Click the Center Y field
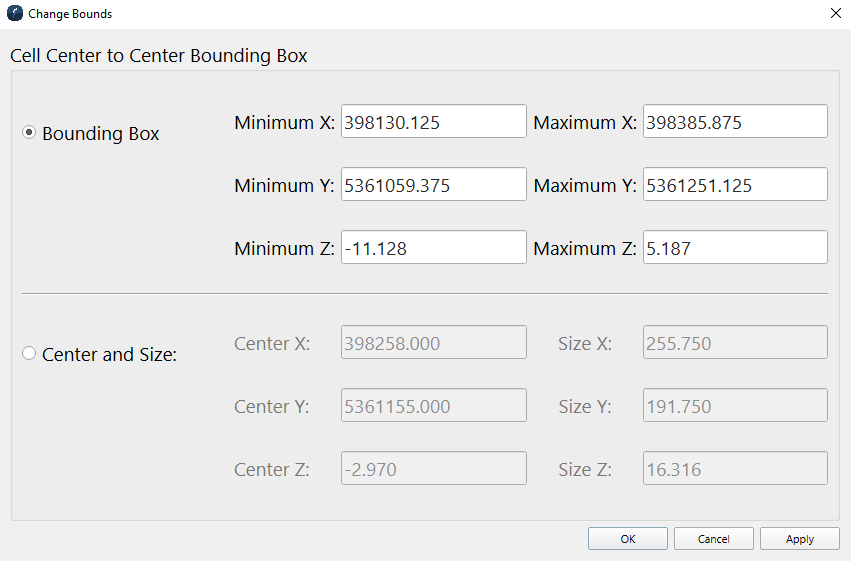The height and width of the screenshot is (561, 851). (433, 406)
